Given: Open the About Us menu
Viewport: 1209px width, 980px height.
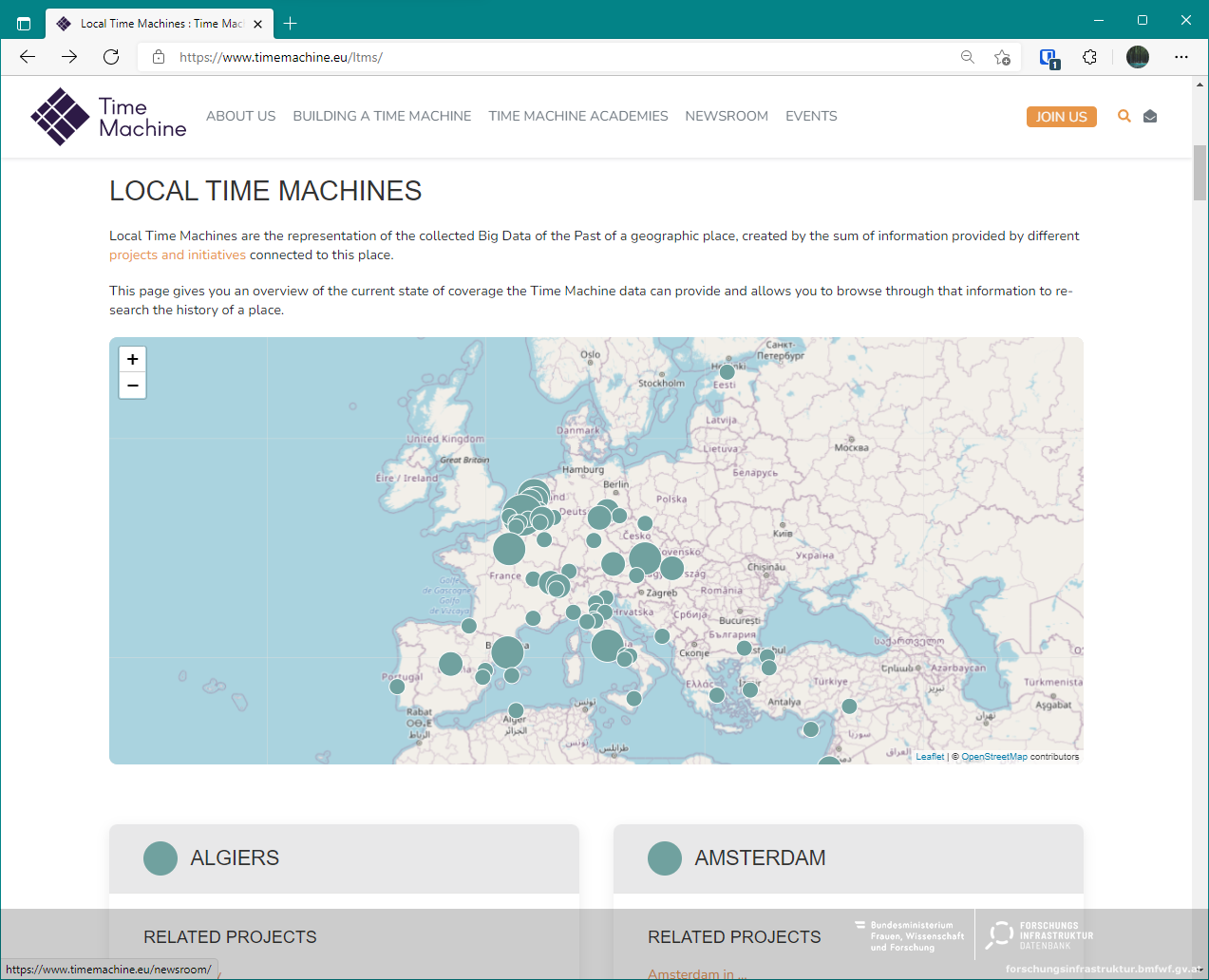Looking at the screenshot, I should click(240, 116).
